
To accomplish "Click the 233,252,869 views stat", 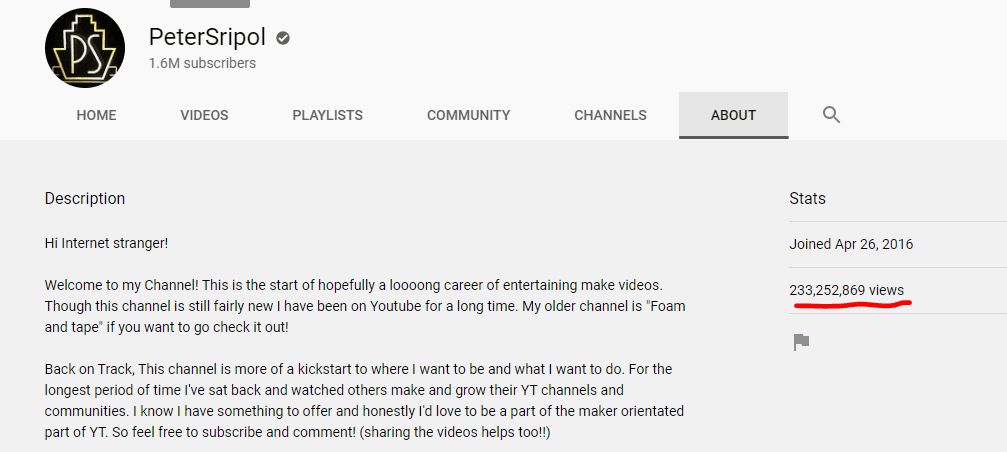I will pyautogui.click(x=846, y=290).
